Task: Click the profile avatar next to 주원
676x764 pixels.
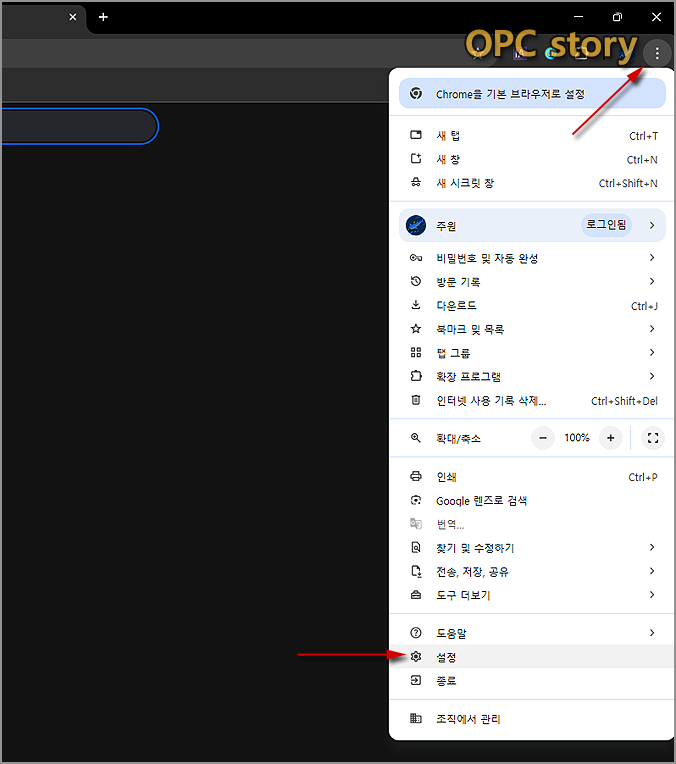Action: (416, 225)
